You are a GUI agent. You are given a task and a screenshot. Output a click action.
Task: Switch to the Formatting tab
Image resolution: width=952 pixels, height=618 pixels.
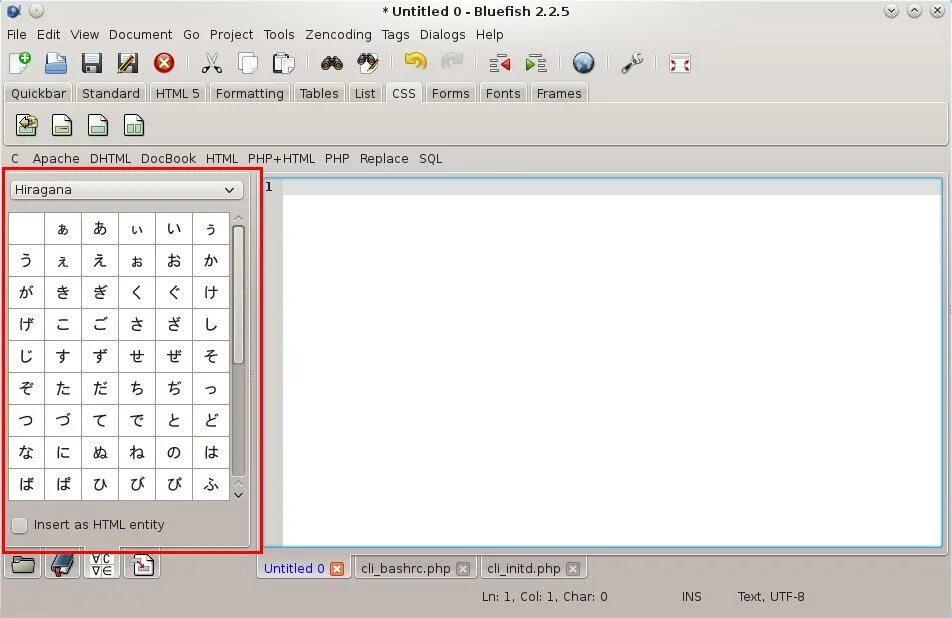pyautogui.click(x=250, y=93)
